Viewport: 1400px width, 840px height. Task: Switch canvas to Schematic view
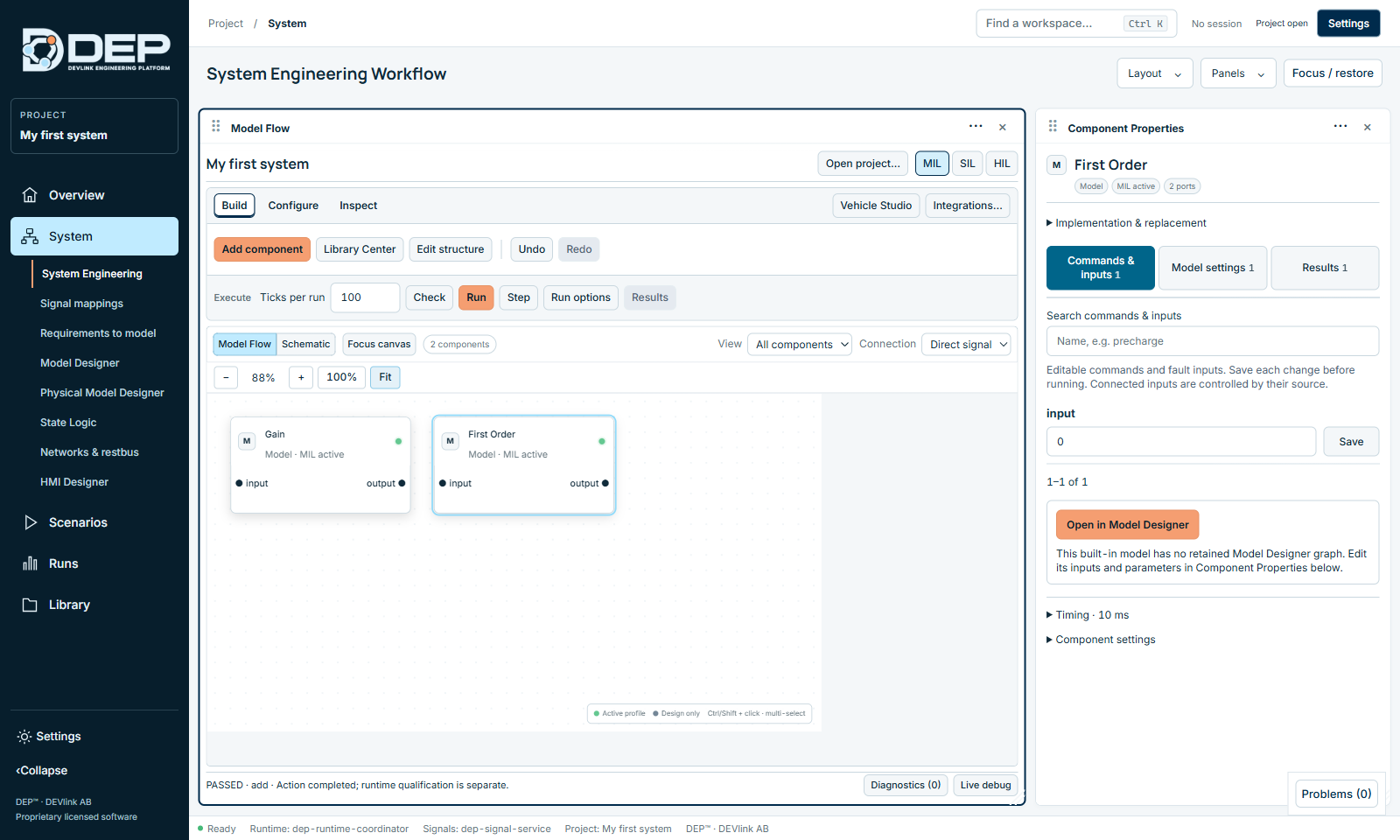(305, 344)
